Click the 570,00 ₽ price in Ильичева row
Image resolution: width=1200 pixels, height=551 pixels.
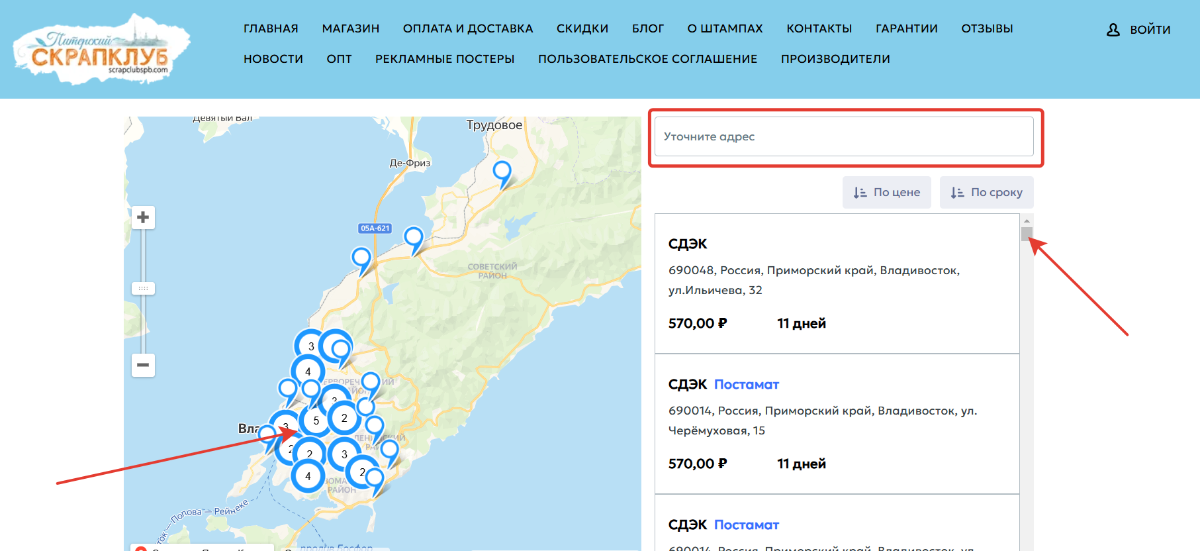tap(697, 323)
